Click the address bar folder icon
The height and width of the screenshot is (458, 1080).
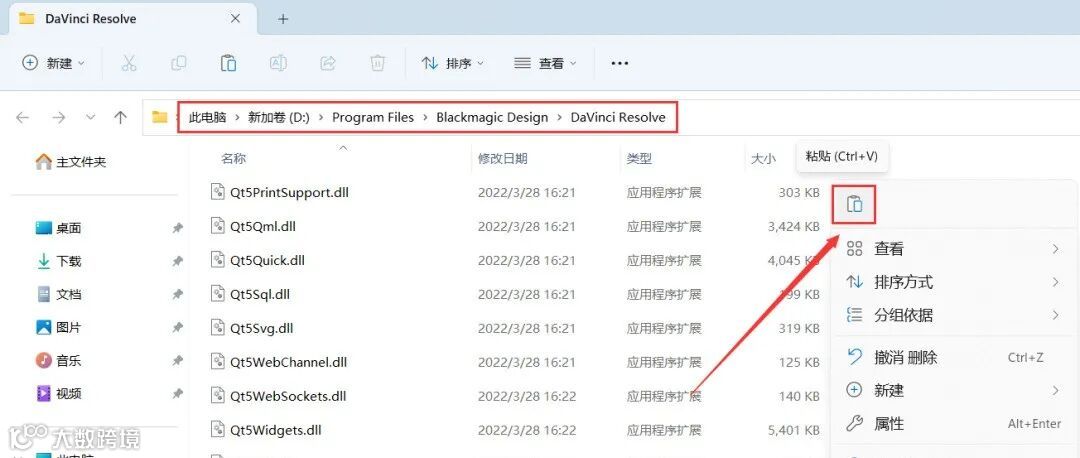click(160, 118)
